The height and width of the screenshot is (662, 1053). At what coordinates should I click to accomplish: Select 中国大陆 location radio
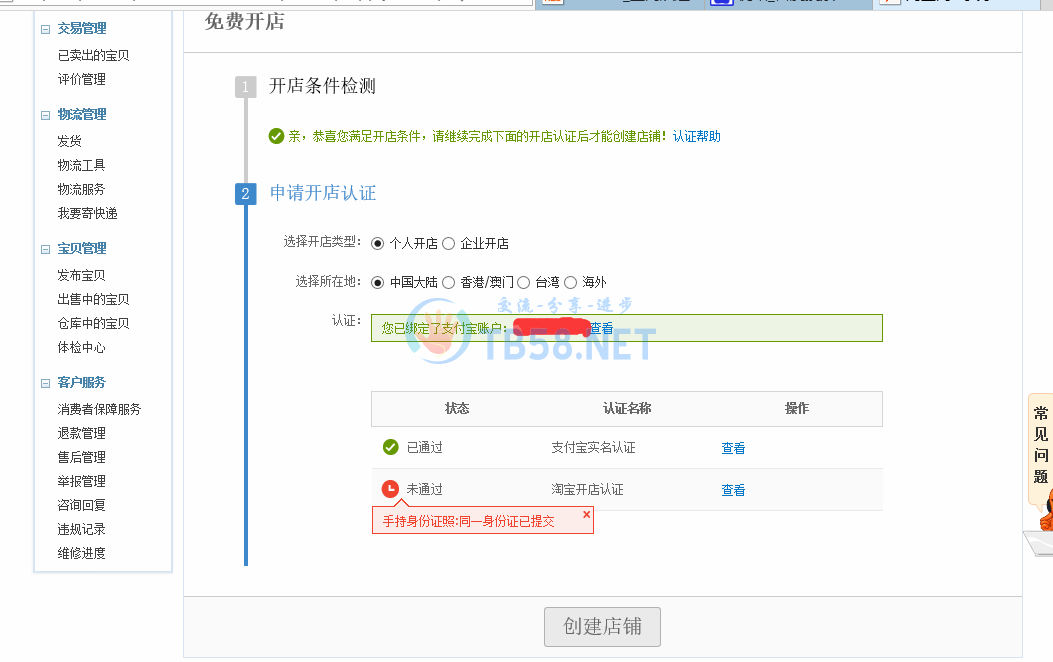pyautogui.click(x=377, y=283)
